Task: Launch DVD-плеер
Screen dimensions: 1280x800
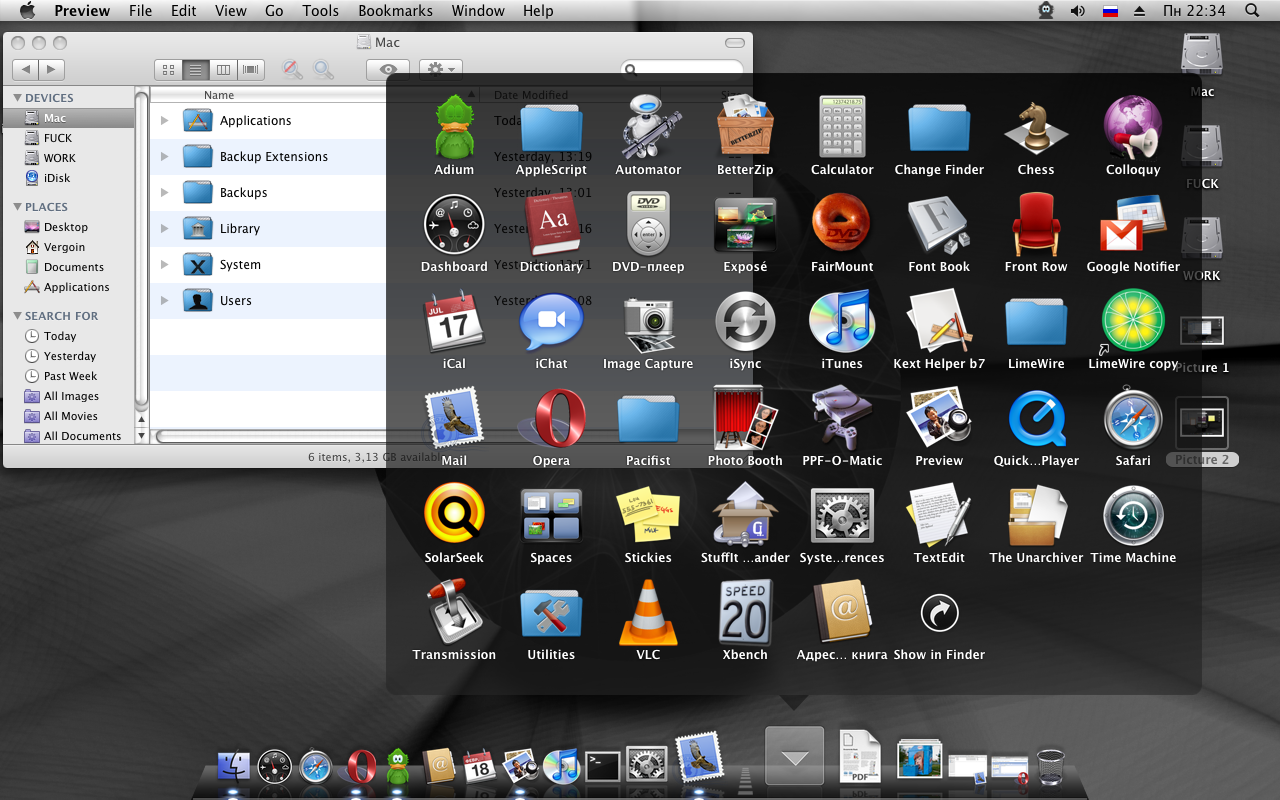Action: click(648, 225)
